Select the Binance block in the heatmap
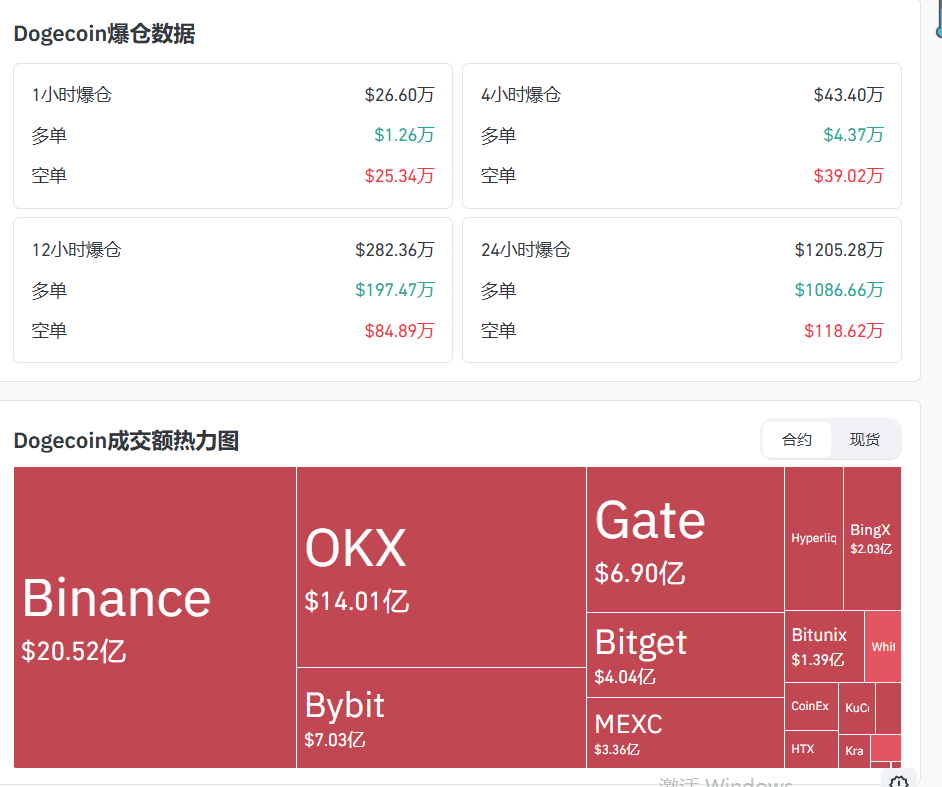942x787 pixels. [155, 617]
